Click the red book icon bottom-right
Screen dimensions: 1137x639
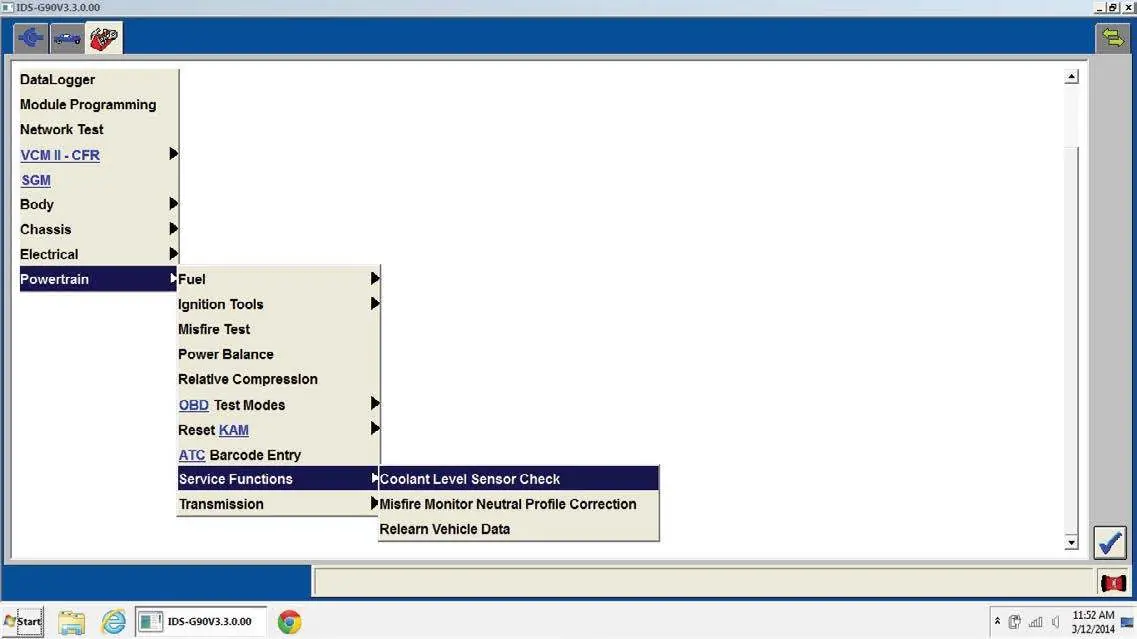coord(1112,582)
